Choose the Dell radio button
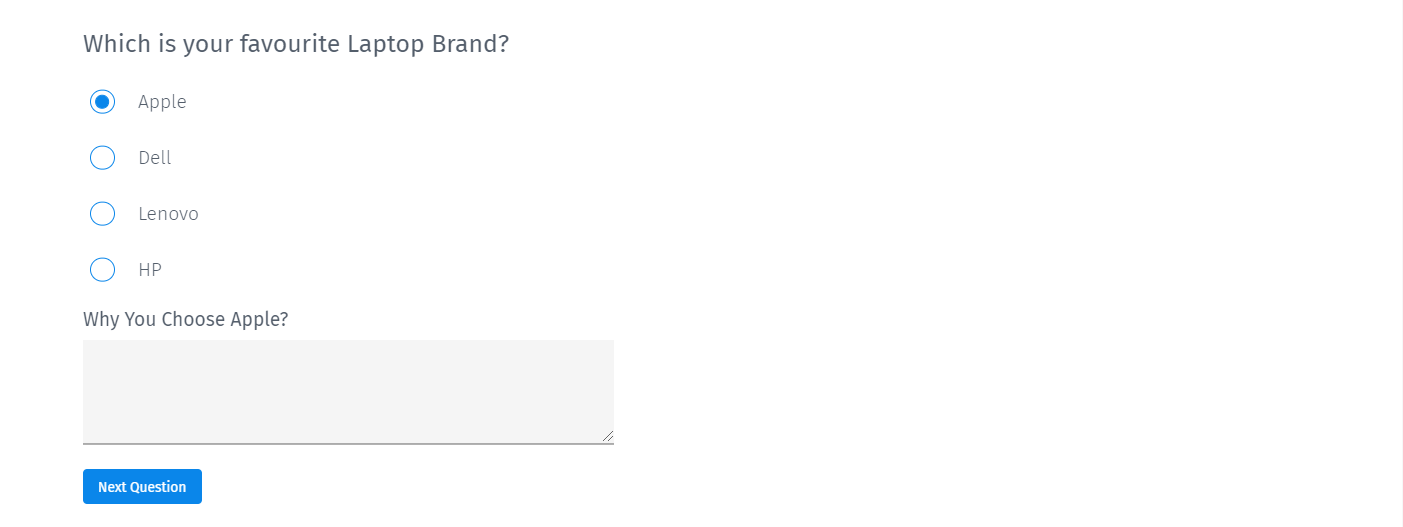Screen dimensions: 1403x527 (x=102, y=158)
